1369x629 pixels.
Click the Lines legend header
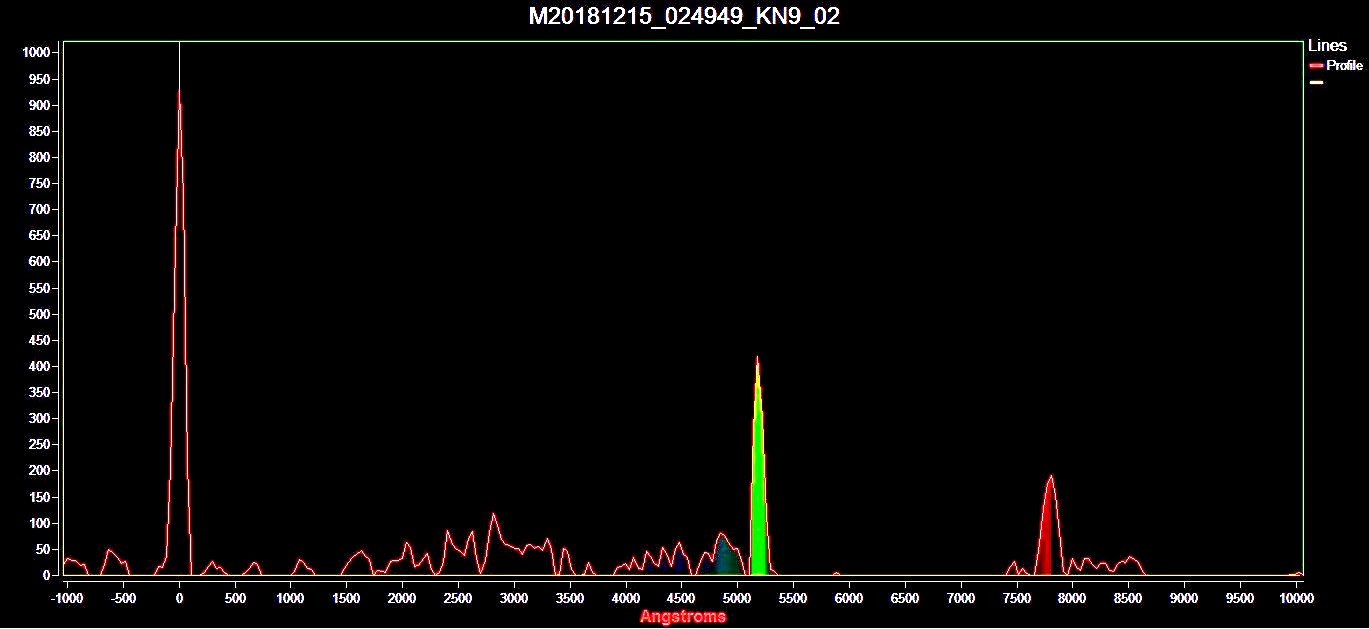coord(1327,46)
